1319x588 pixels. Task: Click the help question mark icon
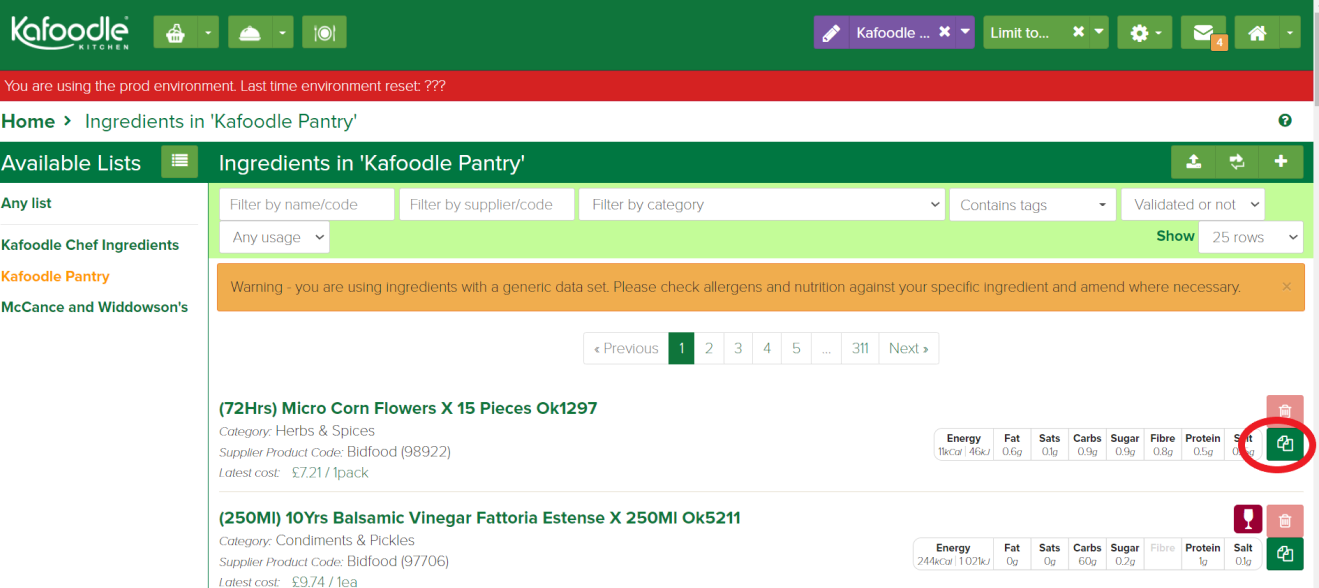click(1285, 121)
